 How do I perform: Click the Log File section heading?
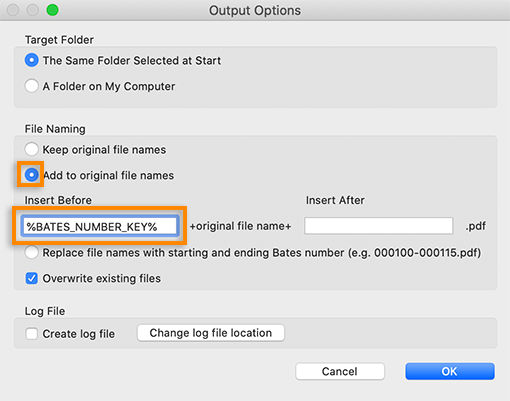pos(45,311)
